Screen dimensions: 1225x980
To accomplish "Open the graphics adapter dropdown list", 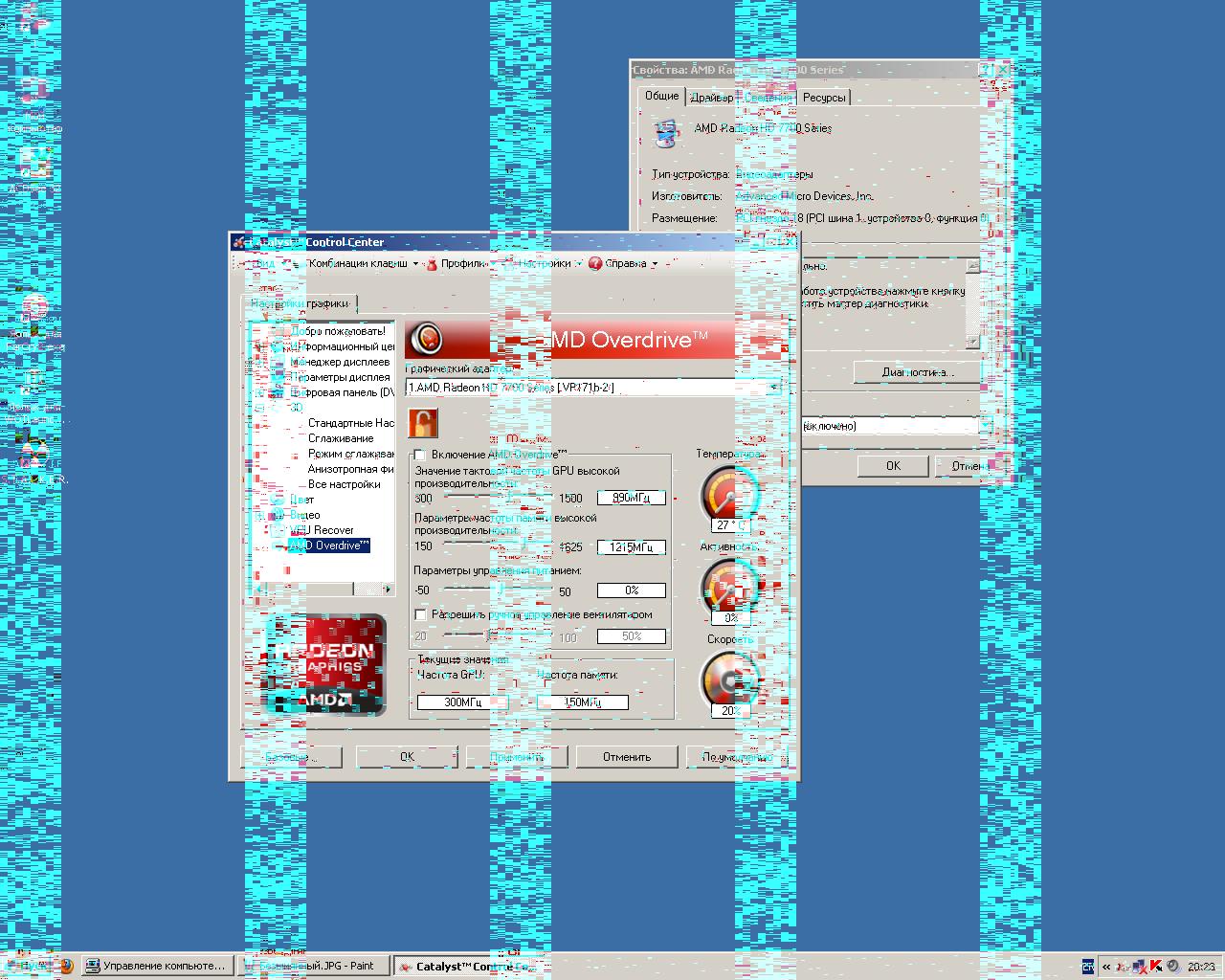I will (773, 388).
